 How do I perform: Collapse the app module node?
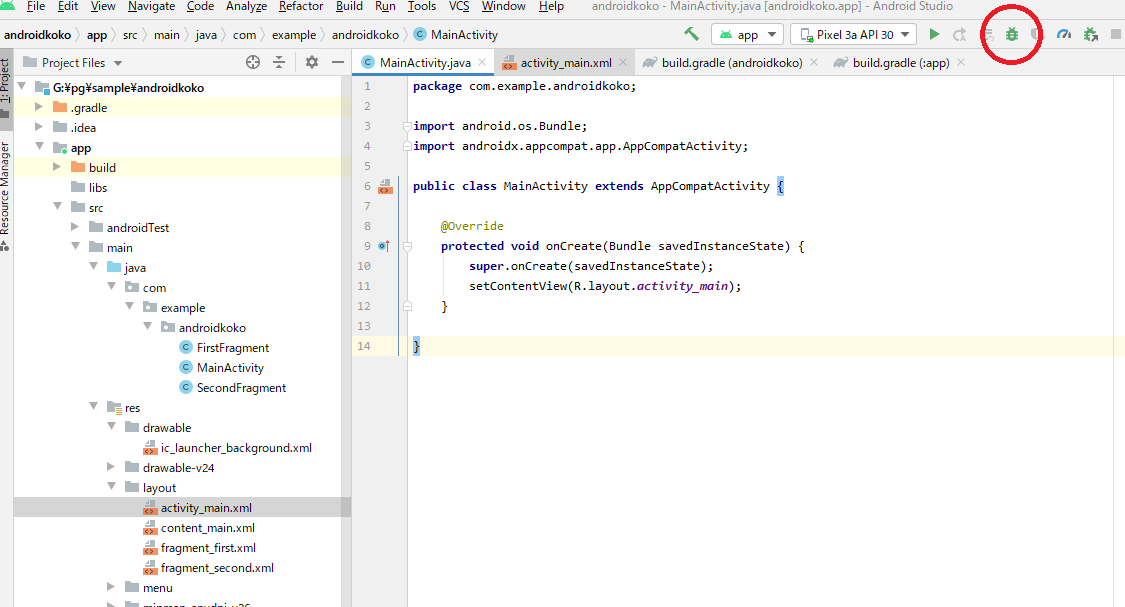point(39,146)
